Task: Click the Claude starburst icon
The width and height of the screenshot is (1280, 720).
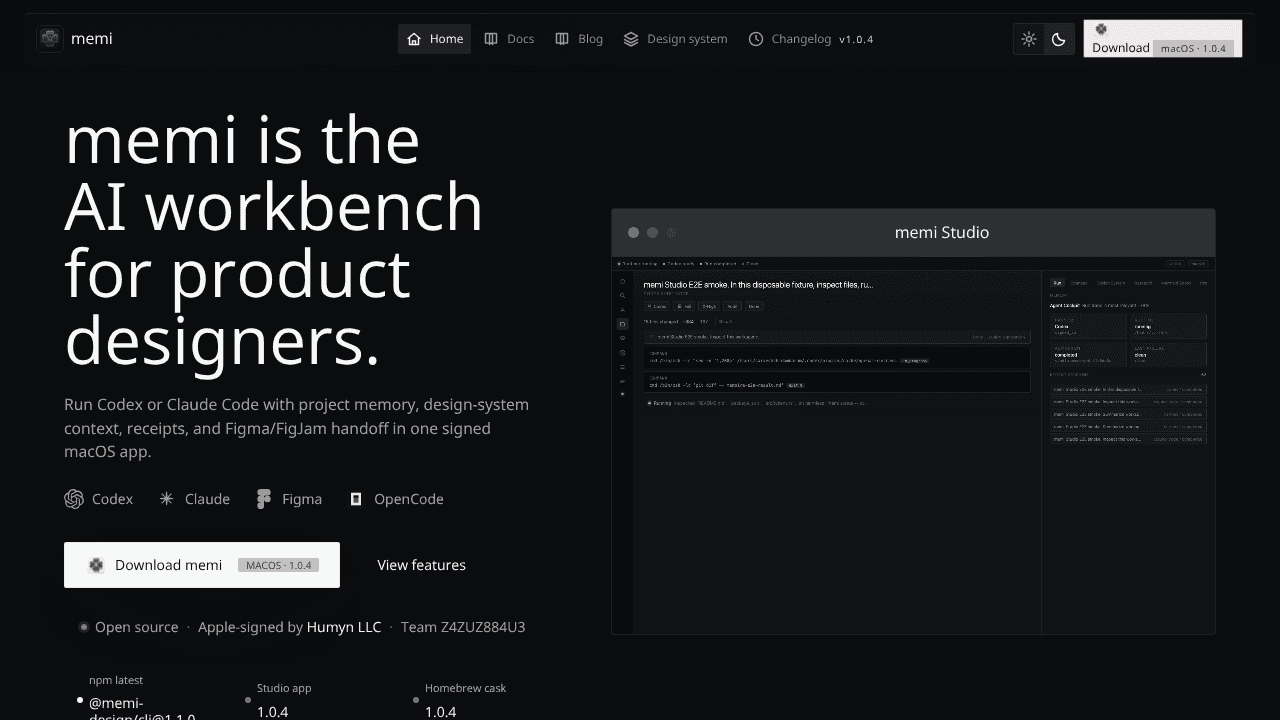Action: pyautogui.click(x=166, y=498)
